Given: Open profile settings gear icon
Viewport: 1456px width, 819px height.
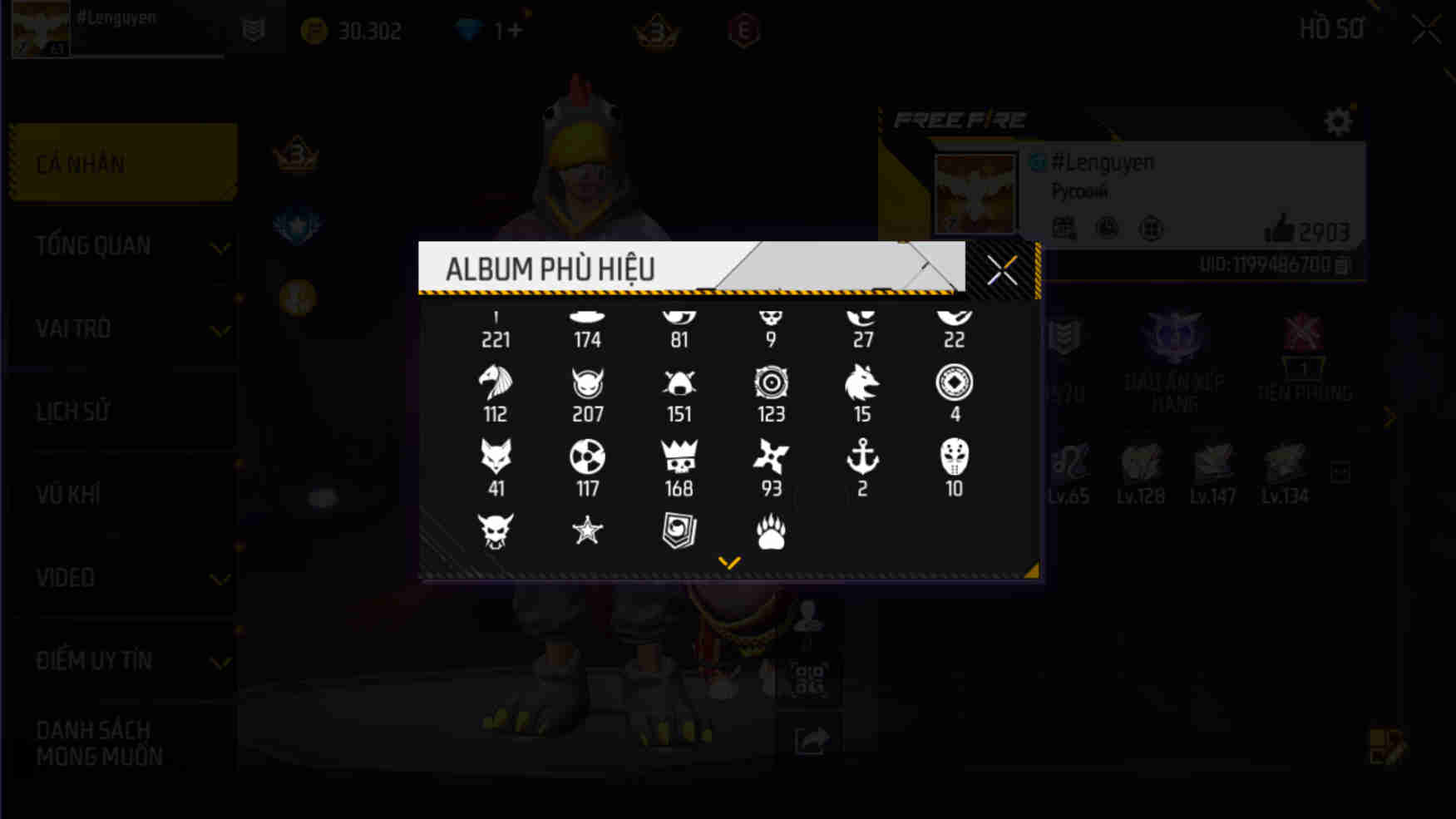Looking at the screenshot, I should [x=1338, y=122].
